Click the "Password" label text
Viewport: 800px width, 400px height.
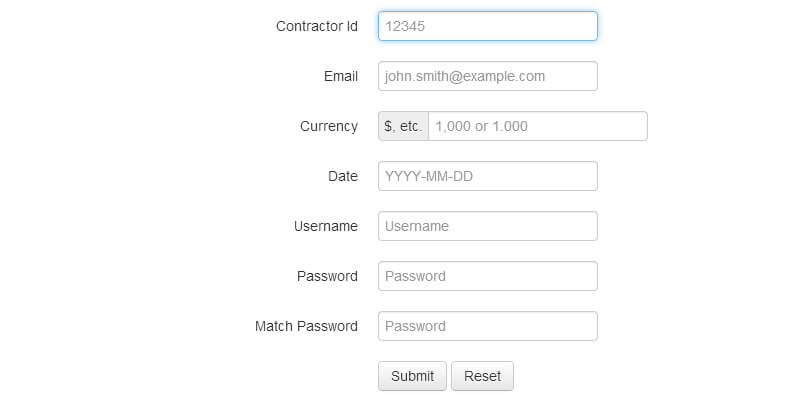click(x=327, y=276)
